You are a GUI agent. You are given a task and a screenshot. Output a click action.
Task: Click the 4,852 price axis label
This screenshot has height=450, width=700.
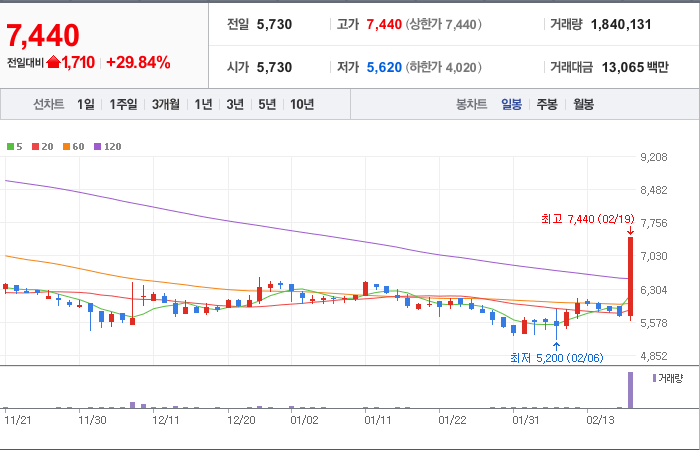point(654,356)
